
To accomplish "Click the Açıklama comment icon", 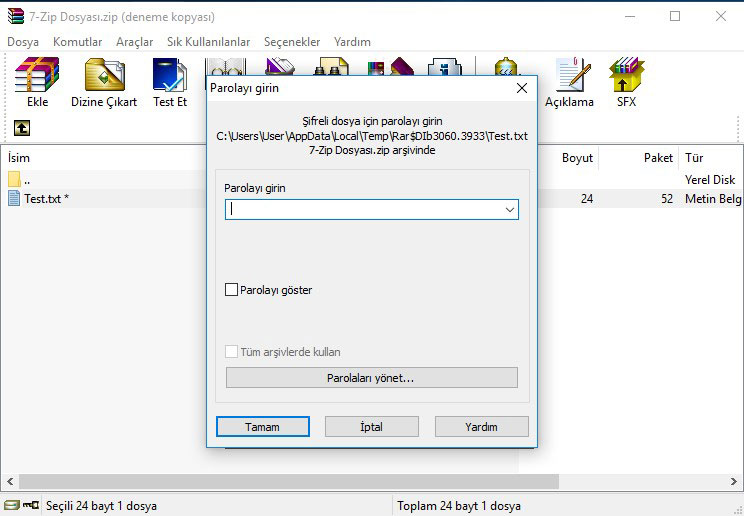I will click(573, 75).
